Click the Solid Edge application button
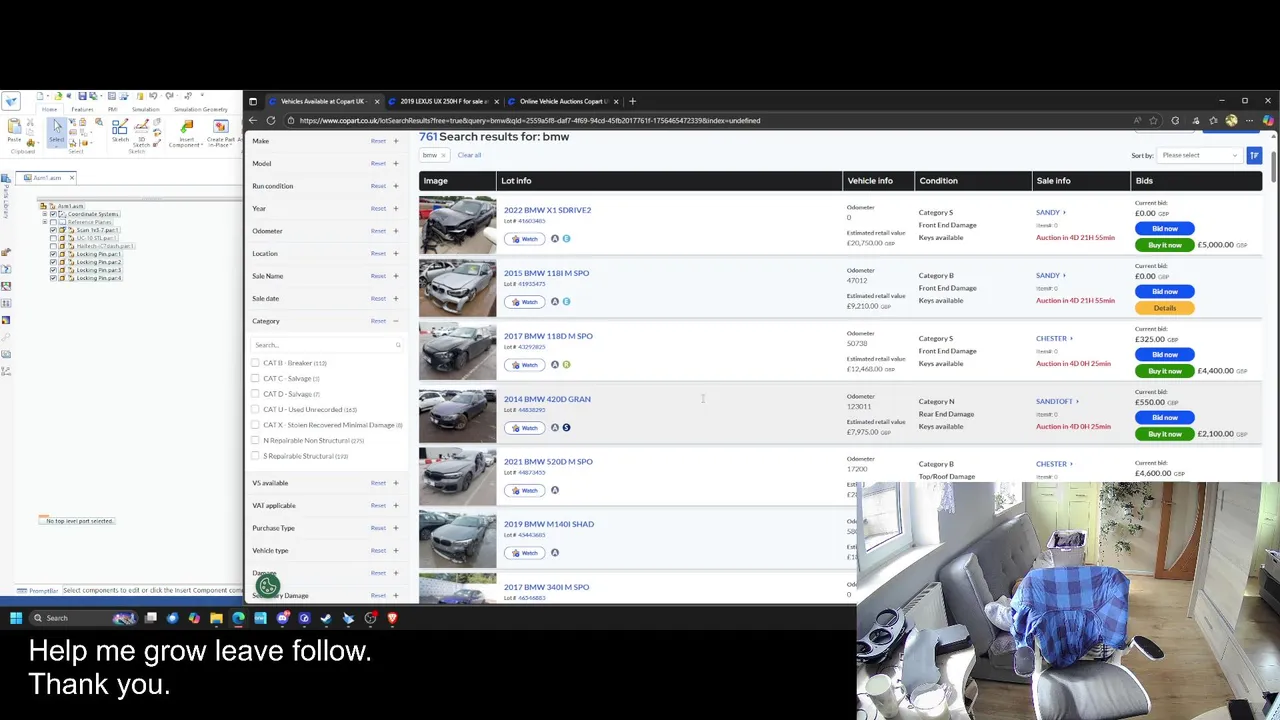The height and width of the screenshot is (720, 1280). tap(10, 101)
